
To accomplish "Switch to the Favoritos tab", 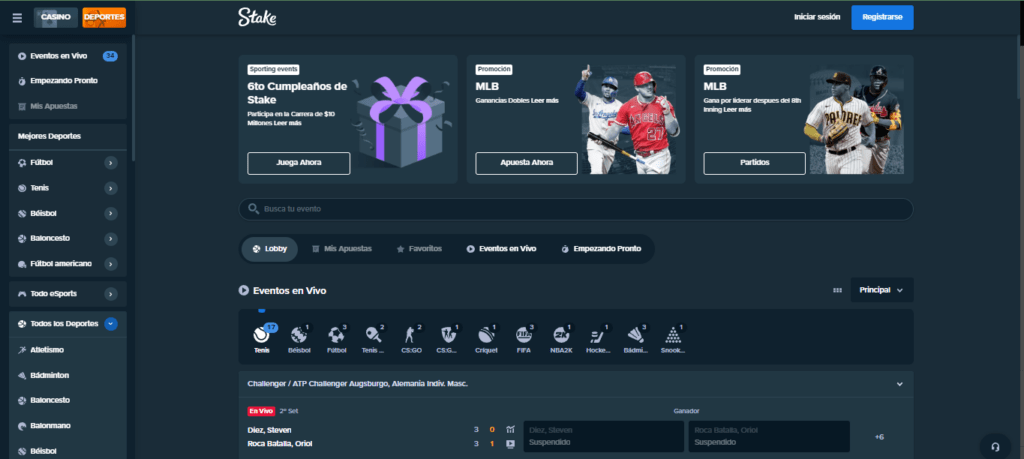I will [419, 249].
